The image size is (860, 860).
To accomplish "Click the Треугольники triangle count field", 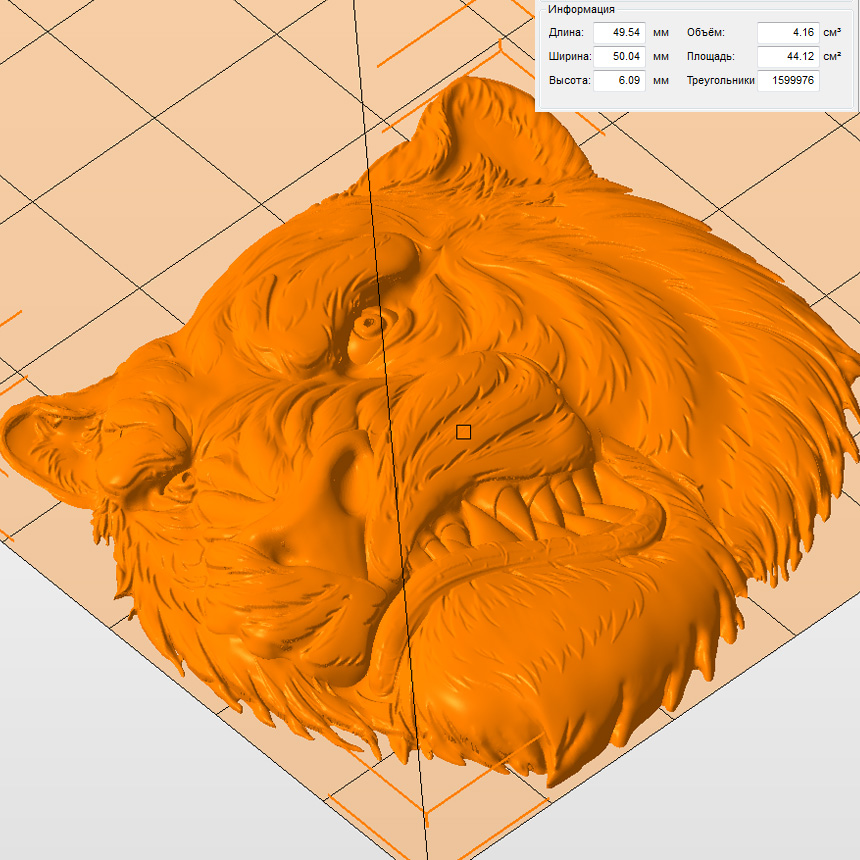I will pos(788,80).
